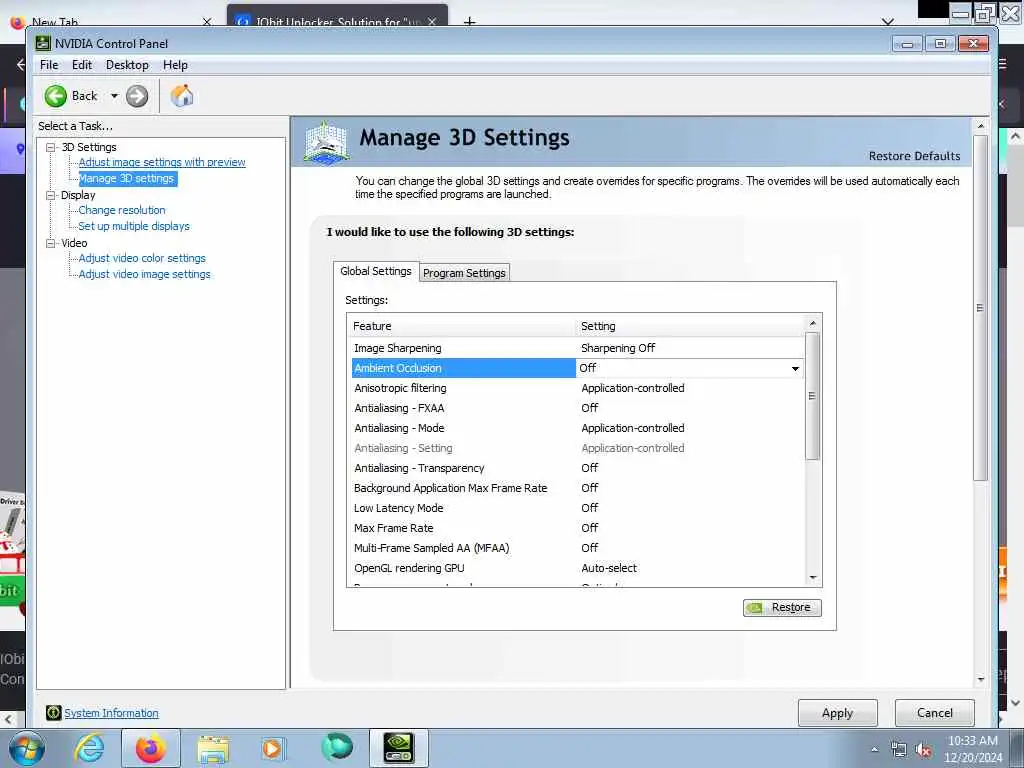Click the network tray icon
This screenshot has width=1024, height=768.
coord(899,750)
